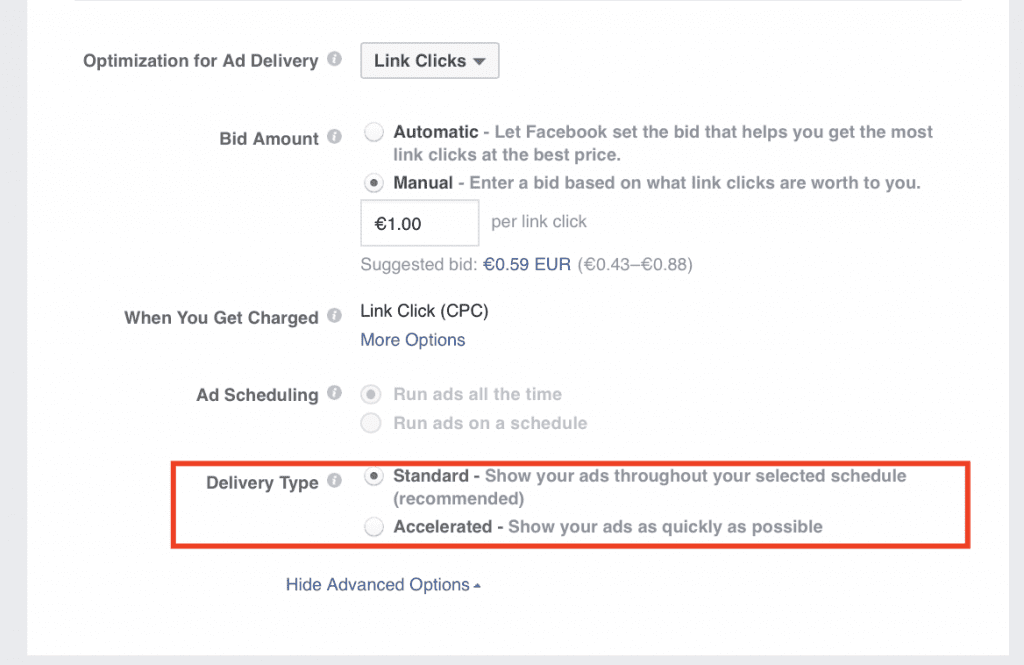Click the Ad Scheduling info icon
Image resolution: width=1024 pixels, height=665 pixels.
coord(334,394)
